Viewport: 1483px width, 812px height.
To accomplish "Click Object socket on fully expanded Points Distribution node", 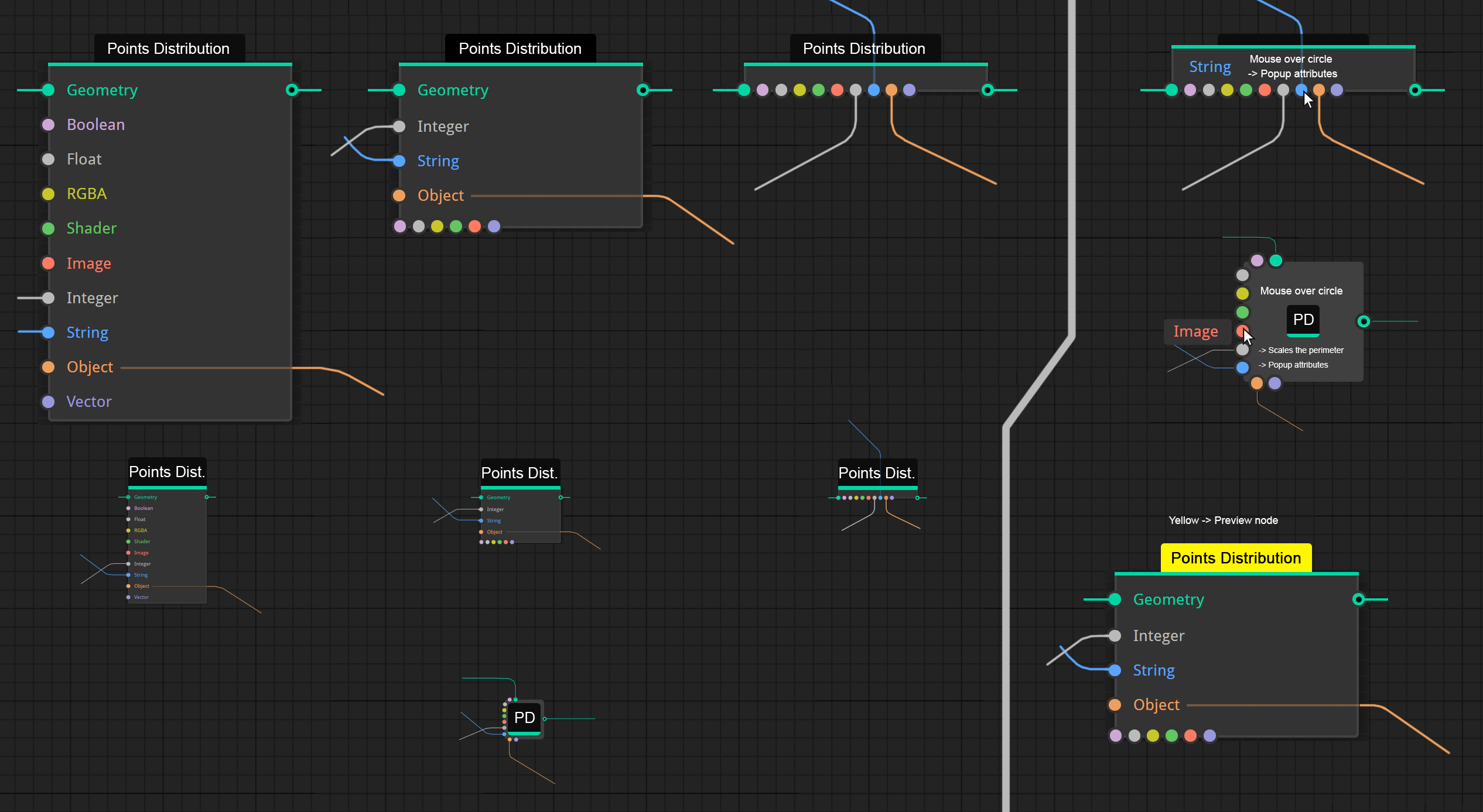I will coord(49,367).
